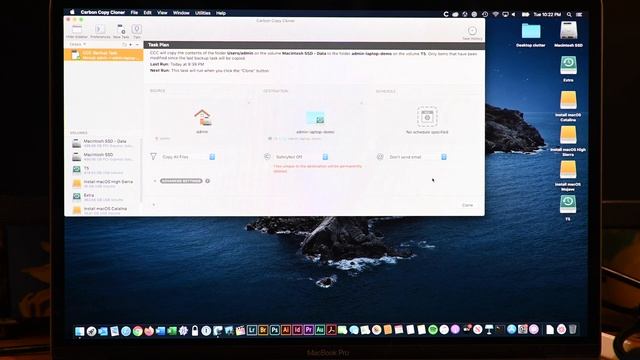Open the Apple menu

[x=72, y=13]
